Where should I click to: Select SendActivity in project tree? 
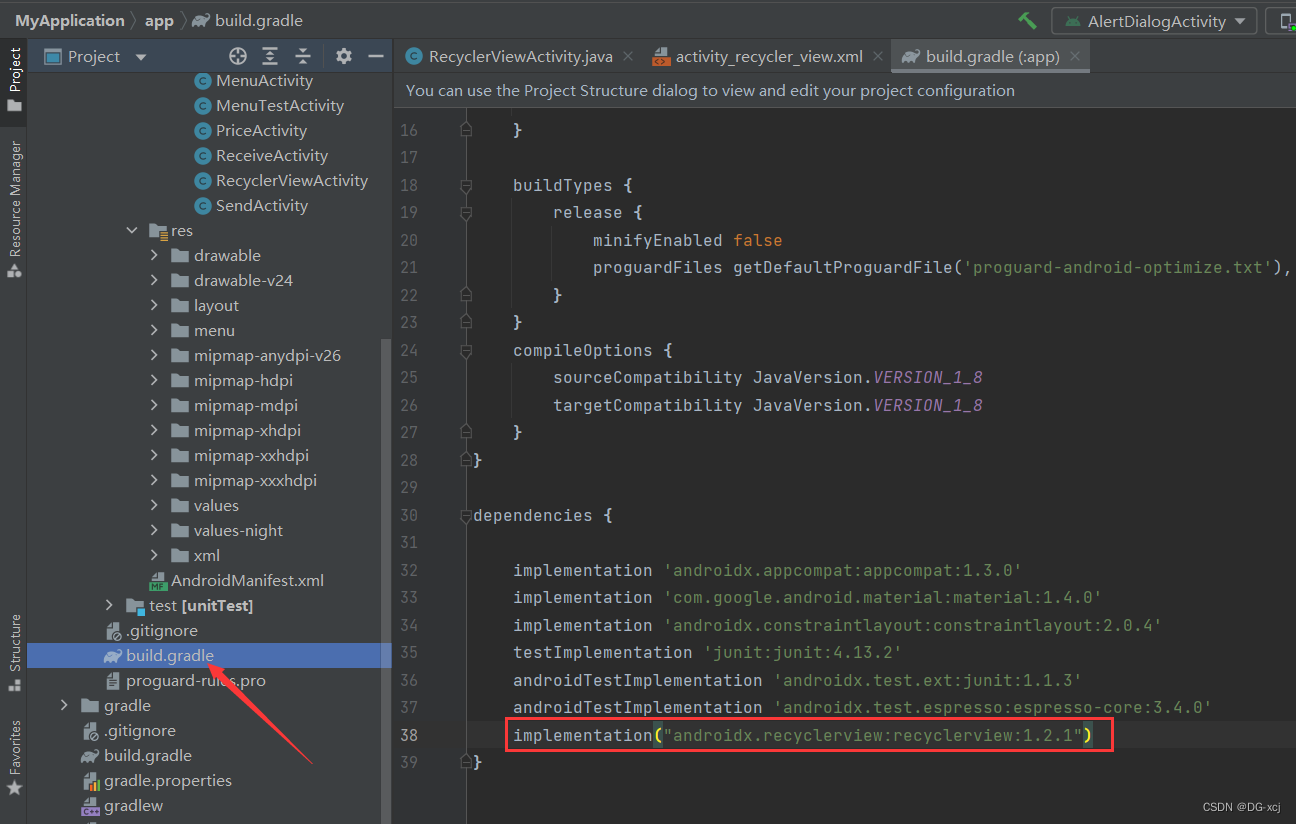click(250, 206)
